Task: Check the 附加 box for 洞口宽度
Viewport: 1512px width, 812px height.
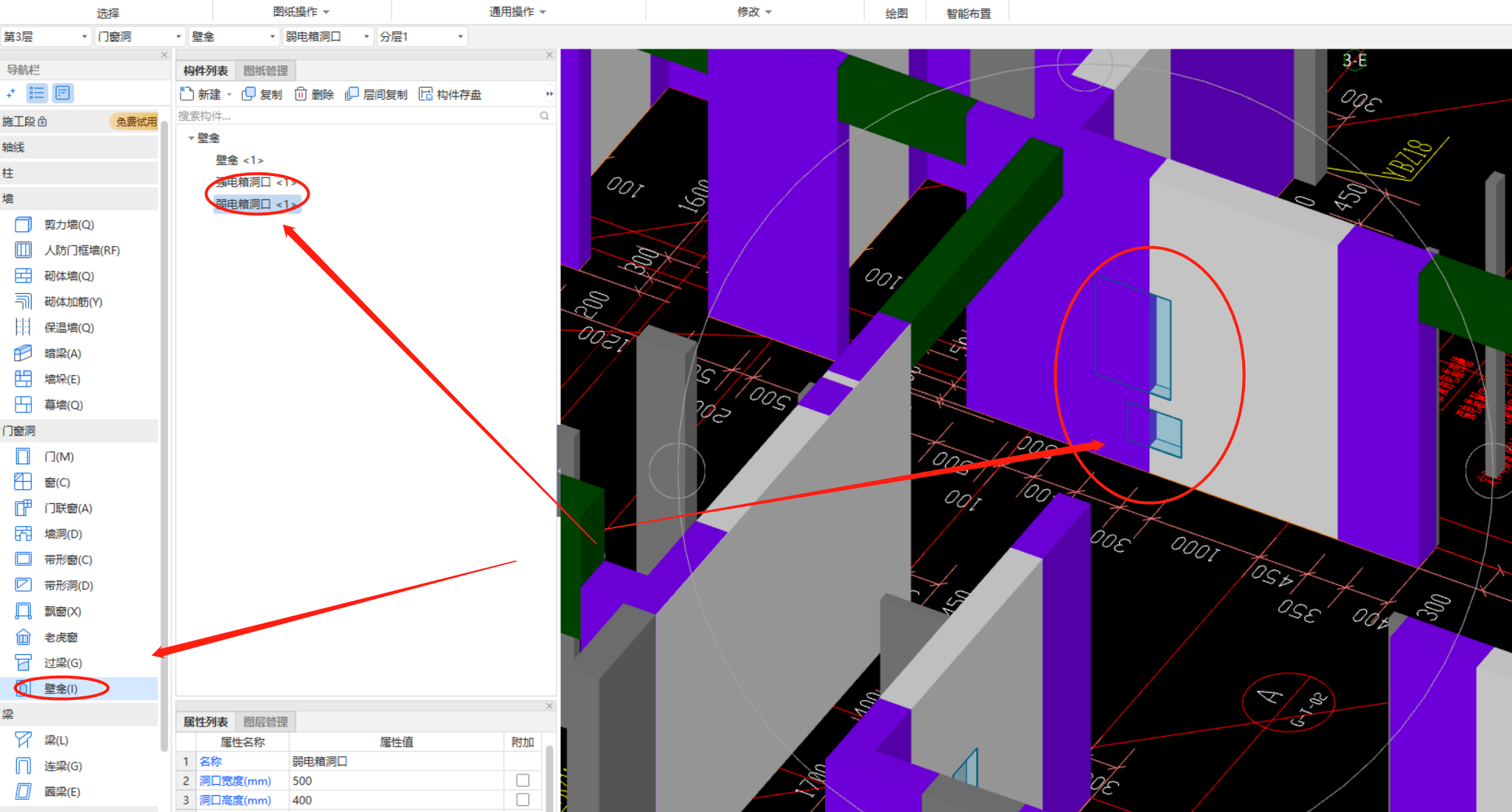Action: (523, 780)
